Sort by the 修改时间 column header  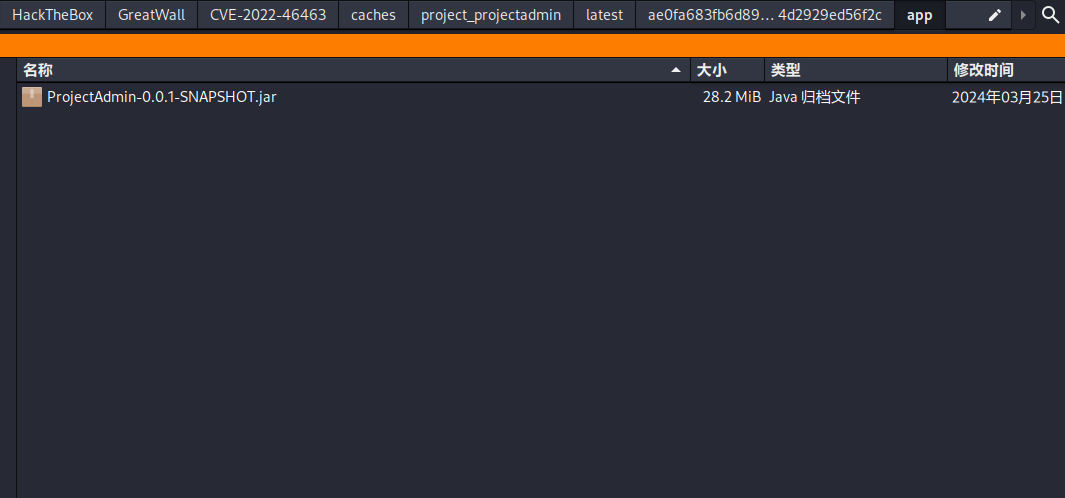click(x=1004, y=70)
